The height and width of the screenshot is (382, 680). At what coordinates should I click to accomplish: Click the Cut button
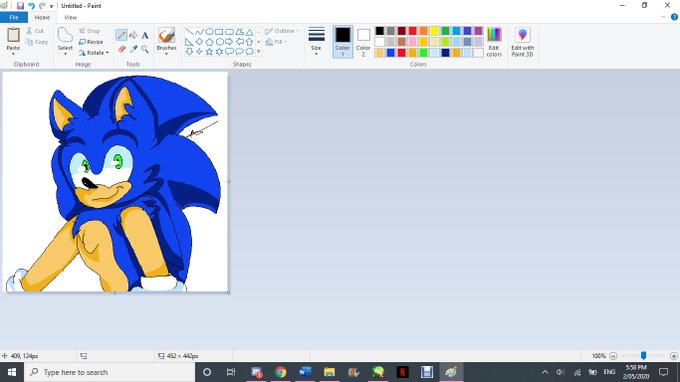point(35,31)
